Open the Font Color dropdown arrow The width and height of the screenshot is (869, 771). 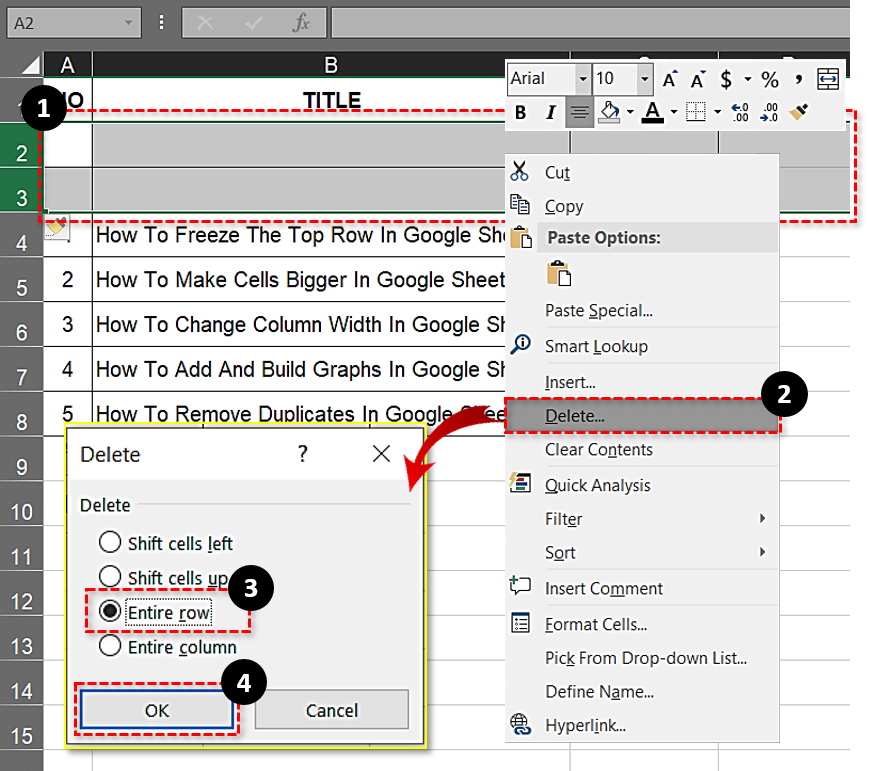point(673,112)
